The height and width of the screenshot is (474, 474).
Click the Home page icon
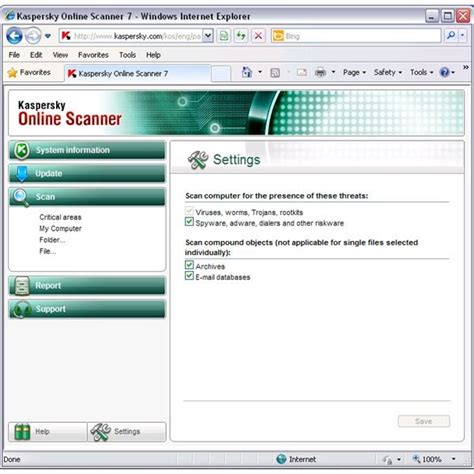point(247,72)
